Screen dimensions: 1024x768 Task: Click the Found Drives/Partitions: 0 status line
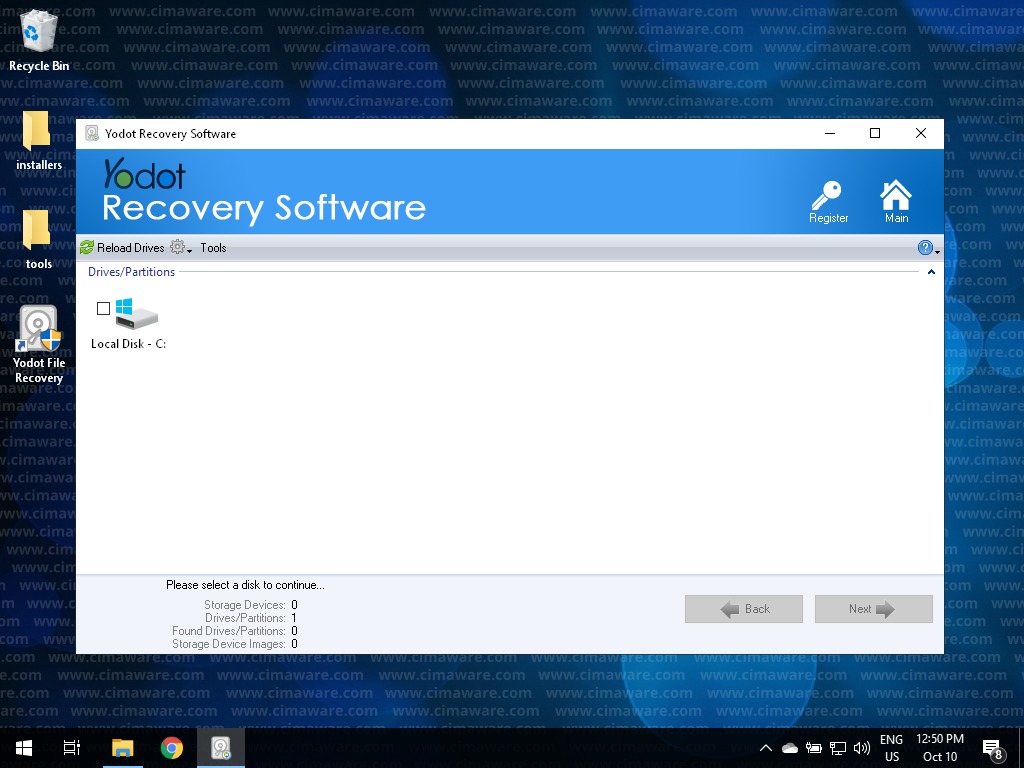[234, 631]
